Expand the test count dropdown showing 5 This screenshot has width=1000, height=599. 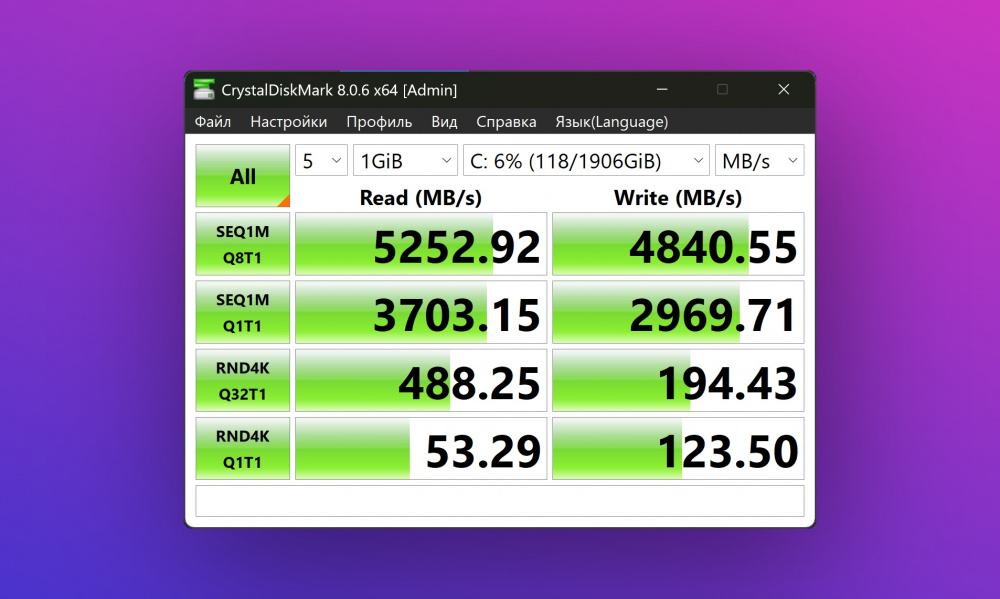321,160
